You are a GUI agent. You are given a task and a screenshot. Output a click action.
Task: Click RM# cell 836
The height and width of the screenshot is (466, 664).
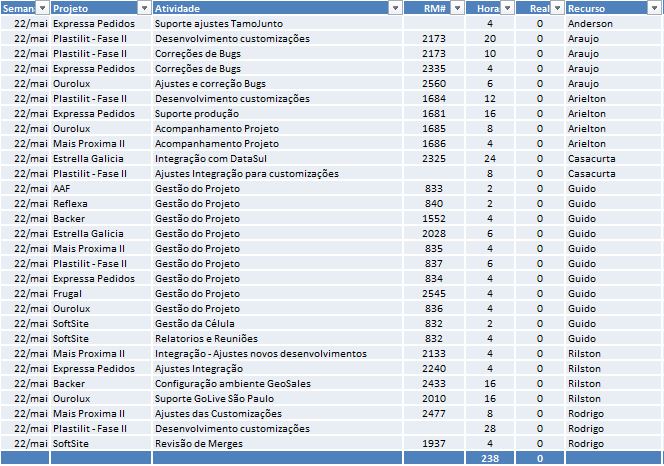coord(434,308)
